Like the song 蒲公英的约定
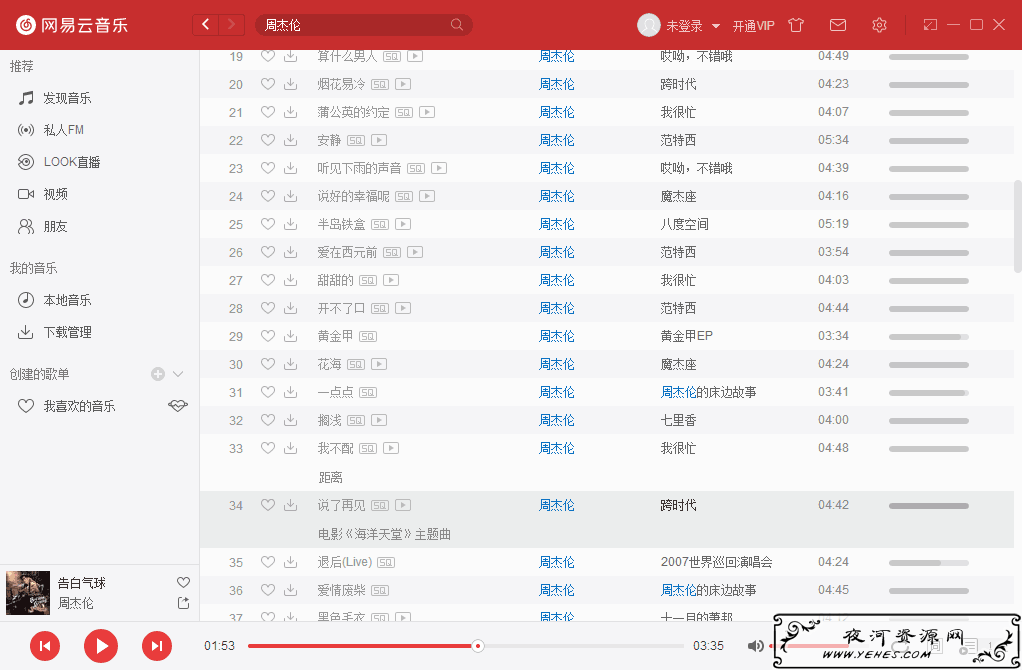Viewport: 1022px width, 670px height. 268,112
